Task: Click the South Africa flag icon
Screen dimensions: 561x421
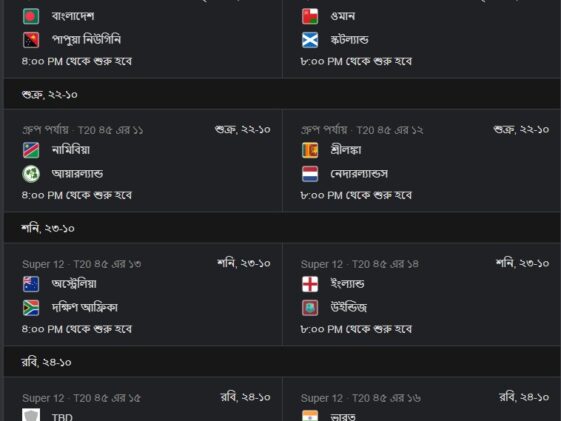Action: pos(31,308)
